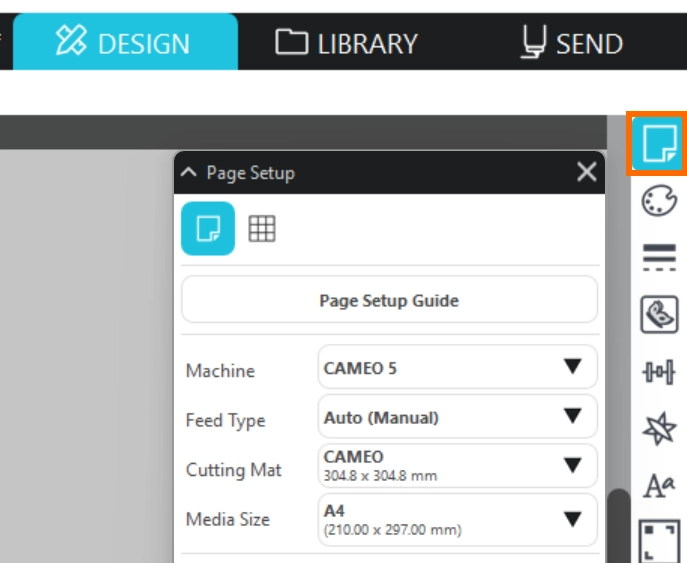Open the Image Effects panel
Screen dimensions: 687x563
[x=659, y=315]
